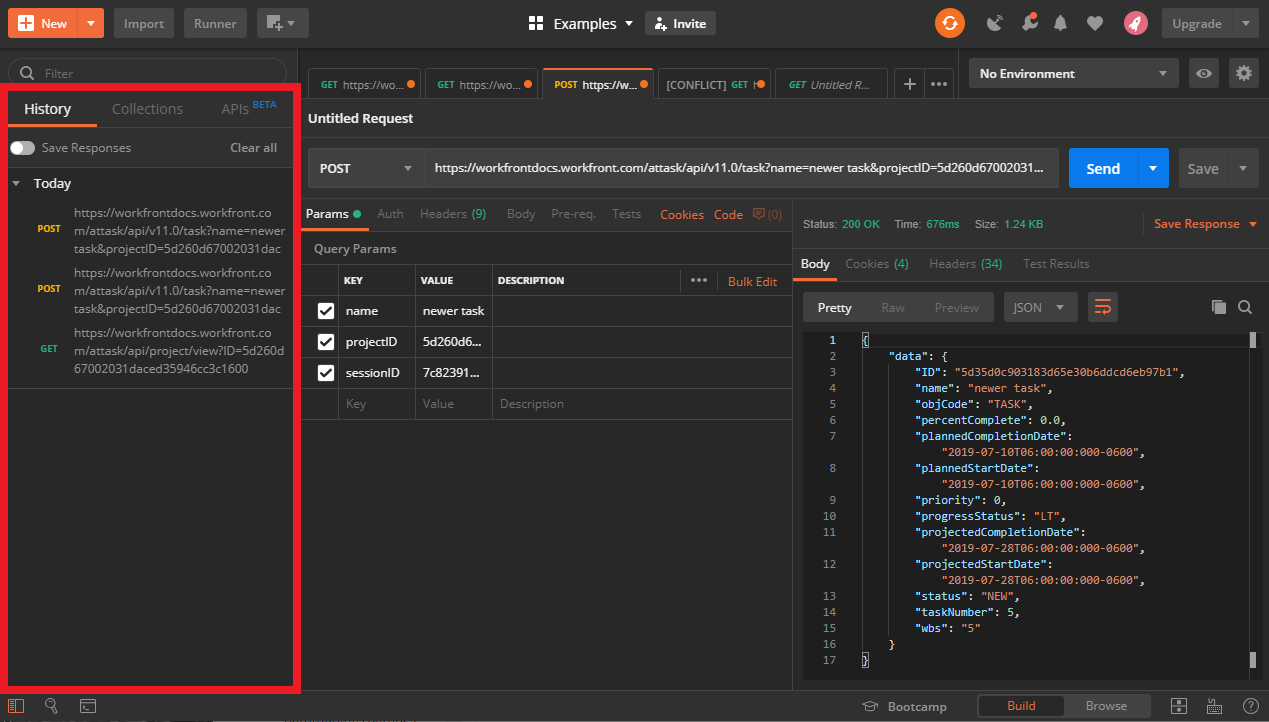Uncheck the name query param checkbox
Viewport: 1269px width, 722px height.
point(325,311)
